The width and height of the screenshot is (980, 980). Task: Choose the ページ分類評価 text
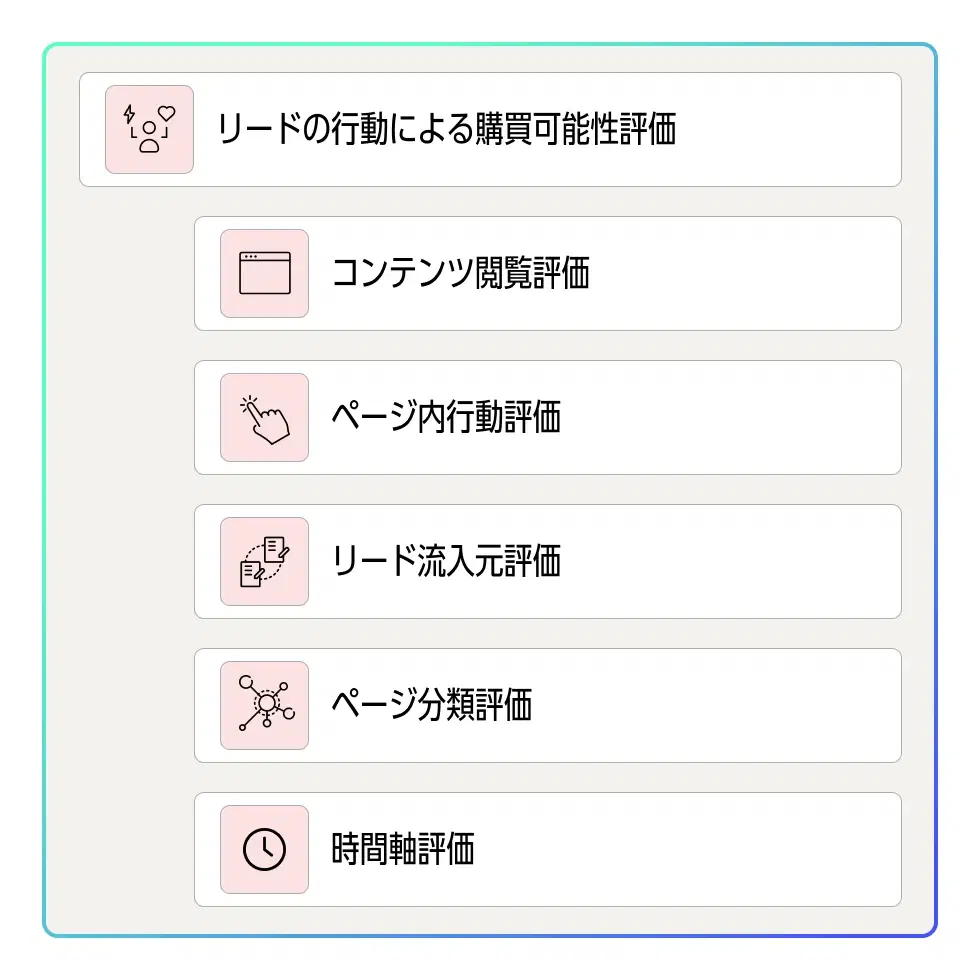[432, 705]
